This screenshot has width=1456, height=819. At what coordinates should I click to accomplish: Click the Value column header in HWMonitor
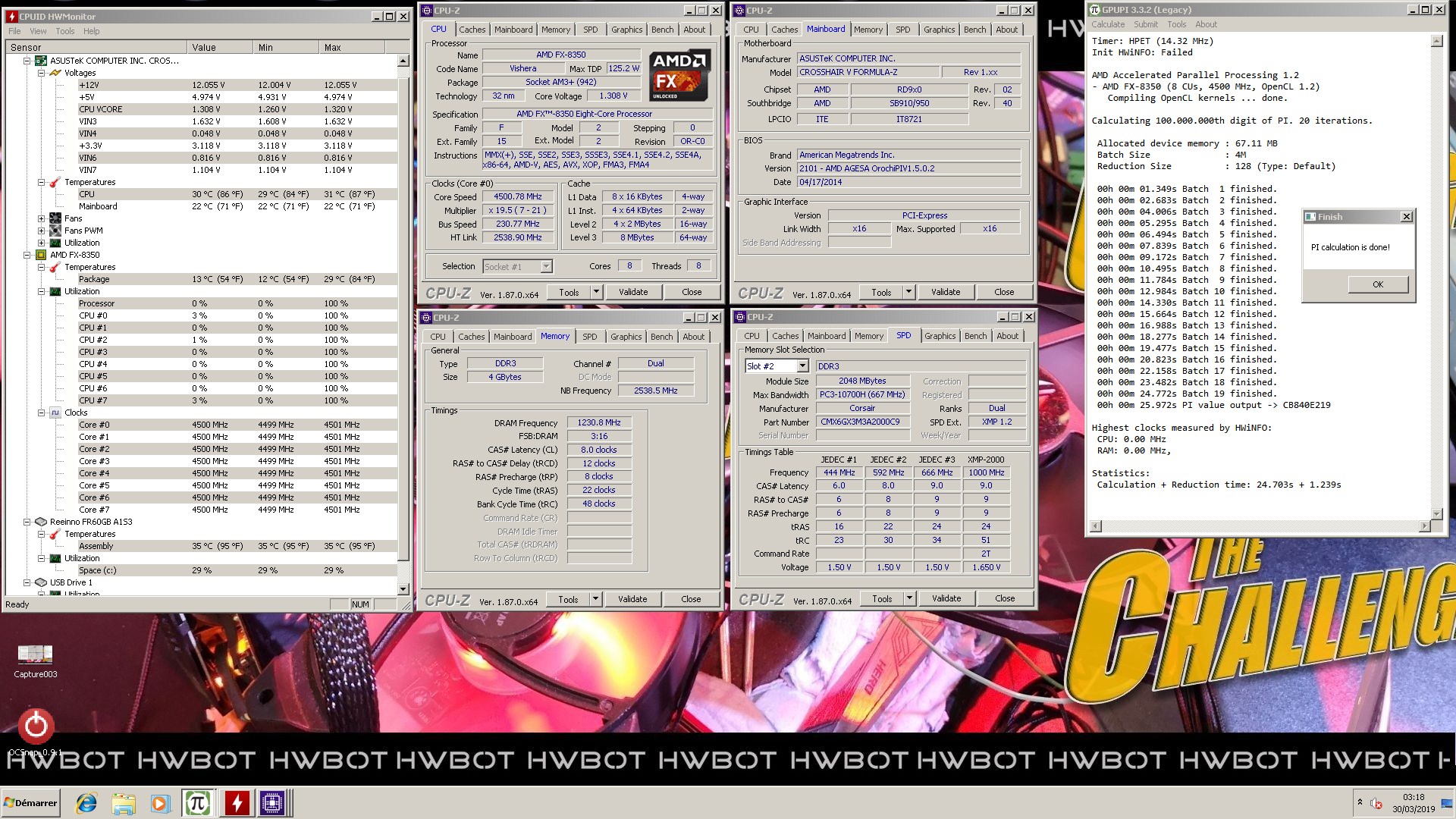pyautogui.click(x=220, y=47)
